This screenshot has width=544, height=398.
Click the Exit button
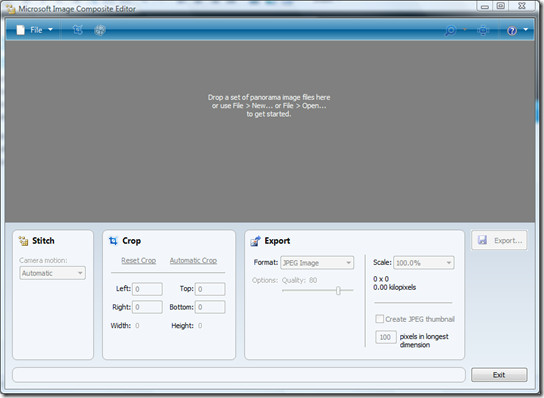point(499,375)
